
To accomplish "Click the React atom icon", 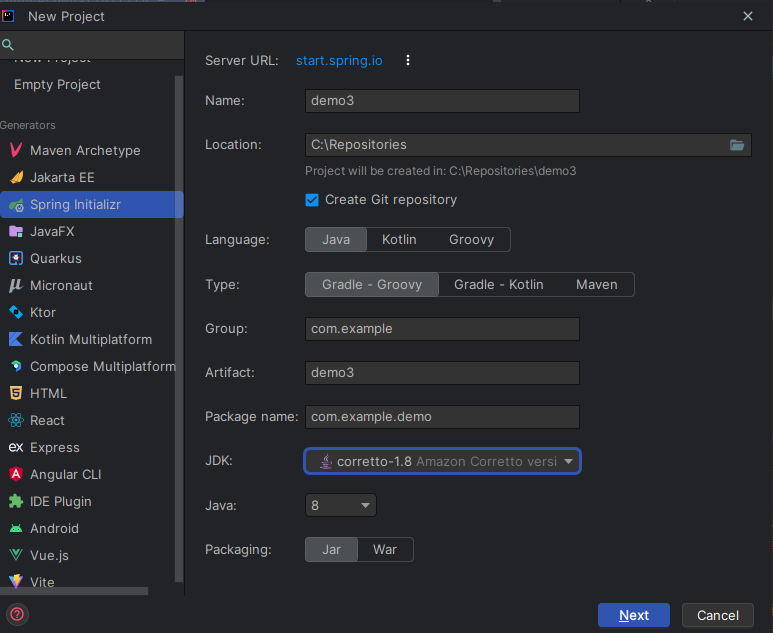I will click(16, 421).
